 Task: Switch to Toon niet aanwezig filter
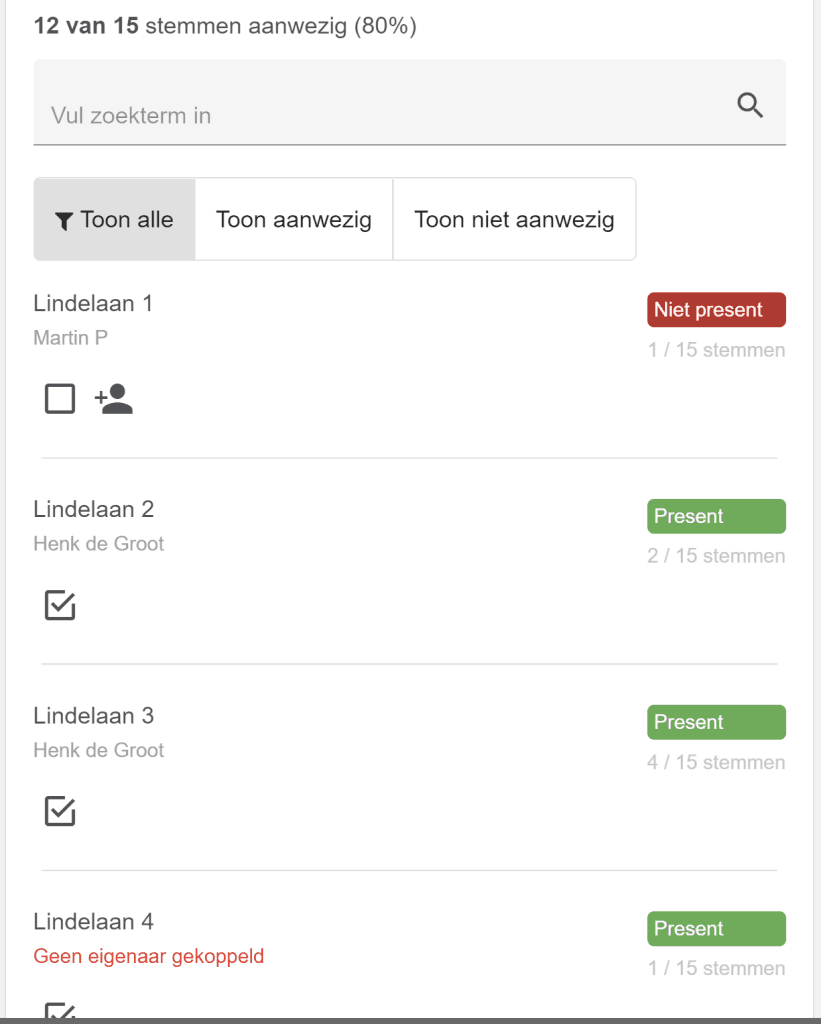click(x=514, y=220)
